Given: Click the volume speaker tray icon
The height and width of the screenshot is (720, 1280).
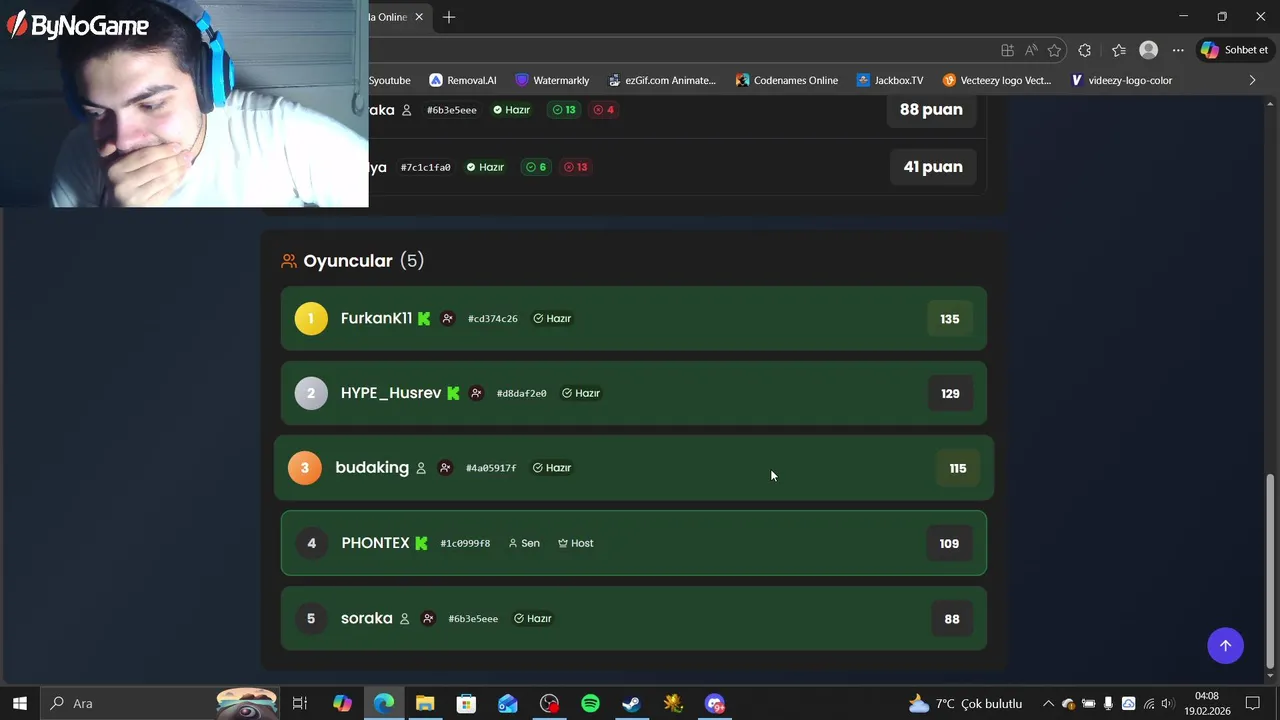Looking at the screenshot, I should click(1167, 704).
